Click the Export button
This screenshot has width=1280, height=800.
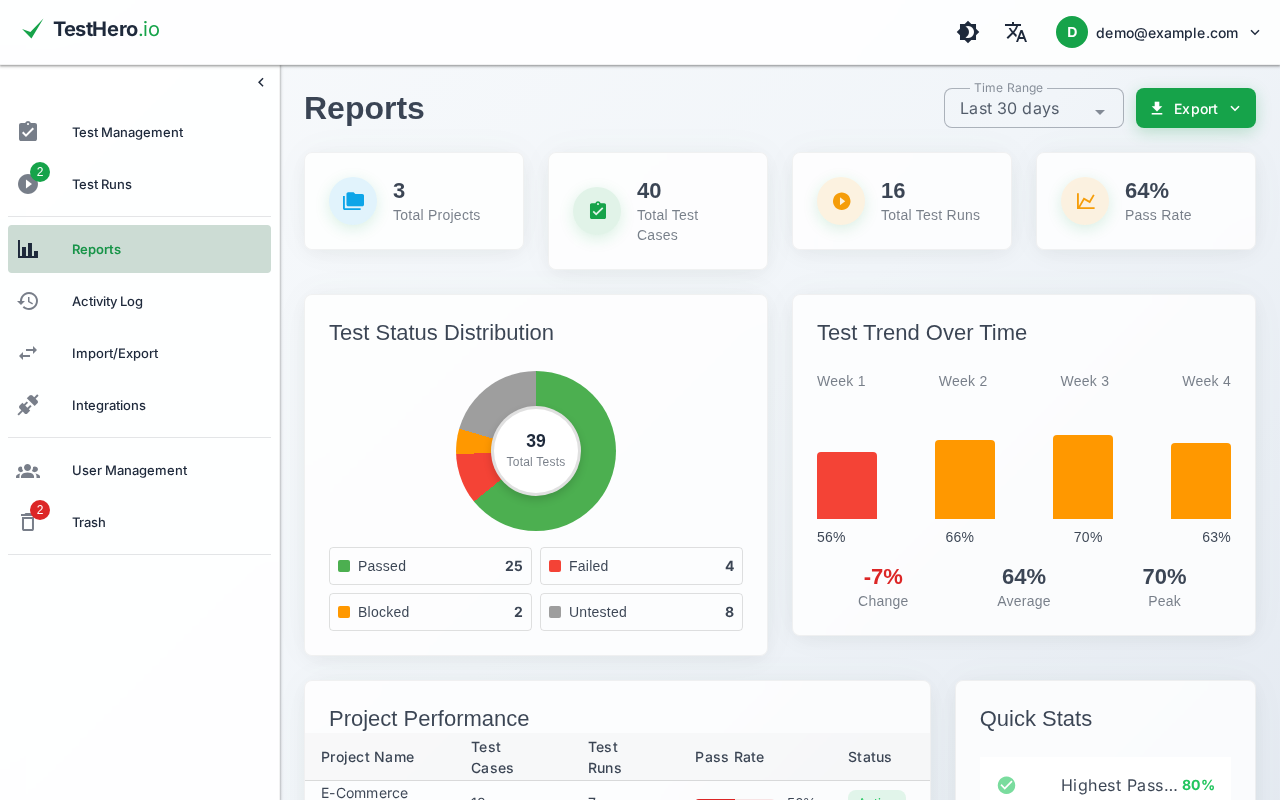point(1196,108)
